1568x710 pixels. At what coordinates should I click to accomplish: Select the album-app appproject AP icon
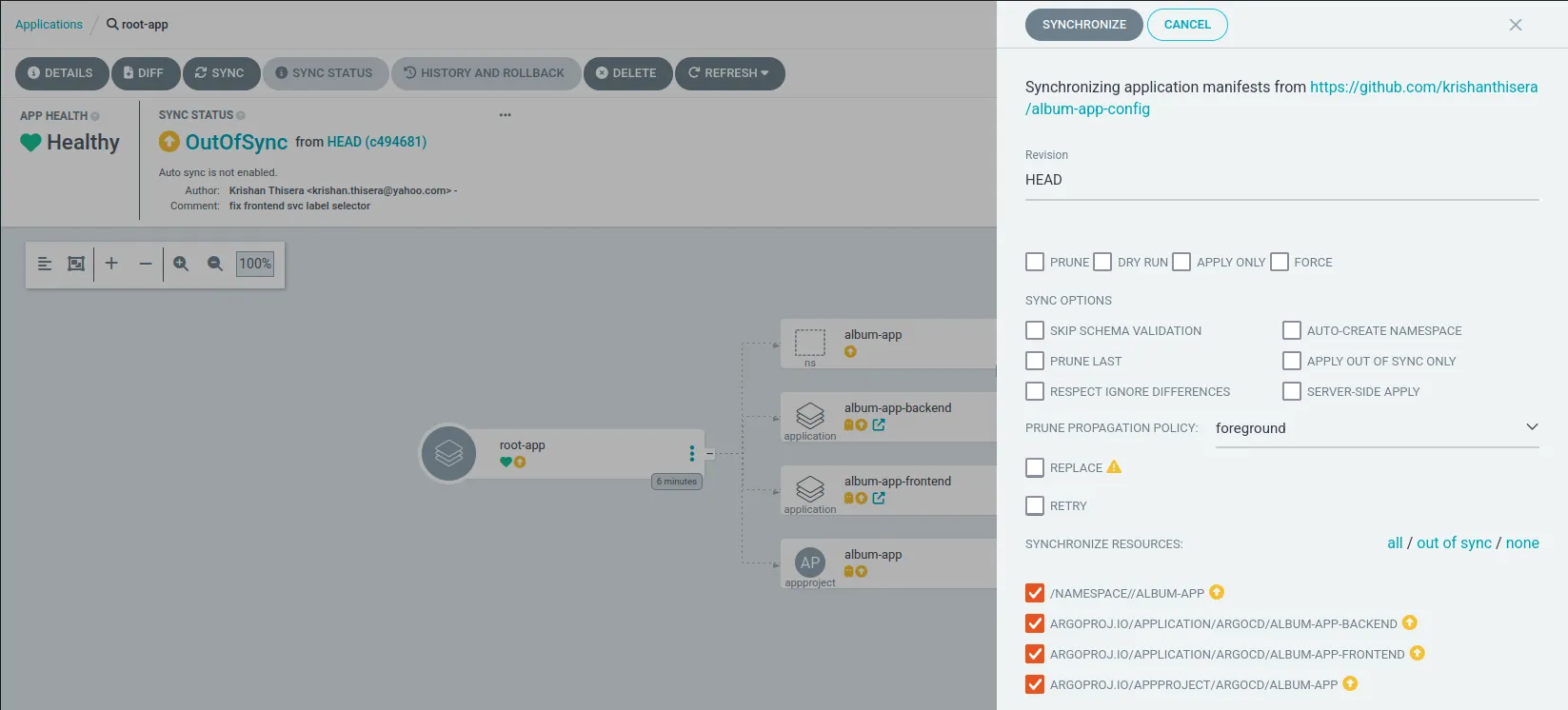click(x=810, y=562)
